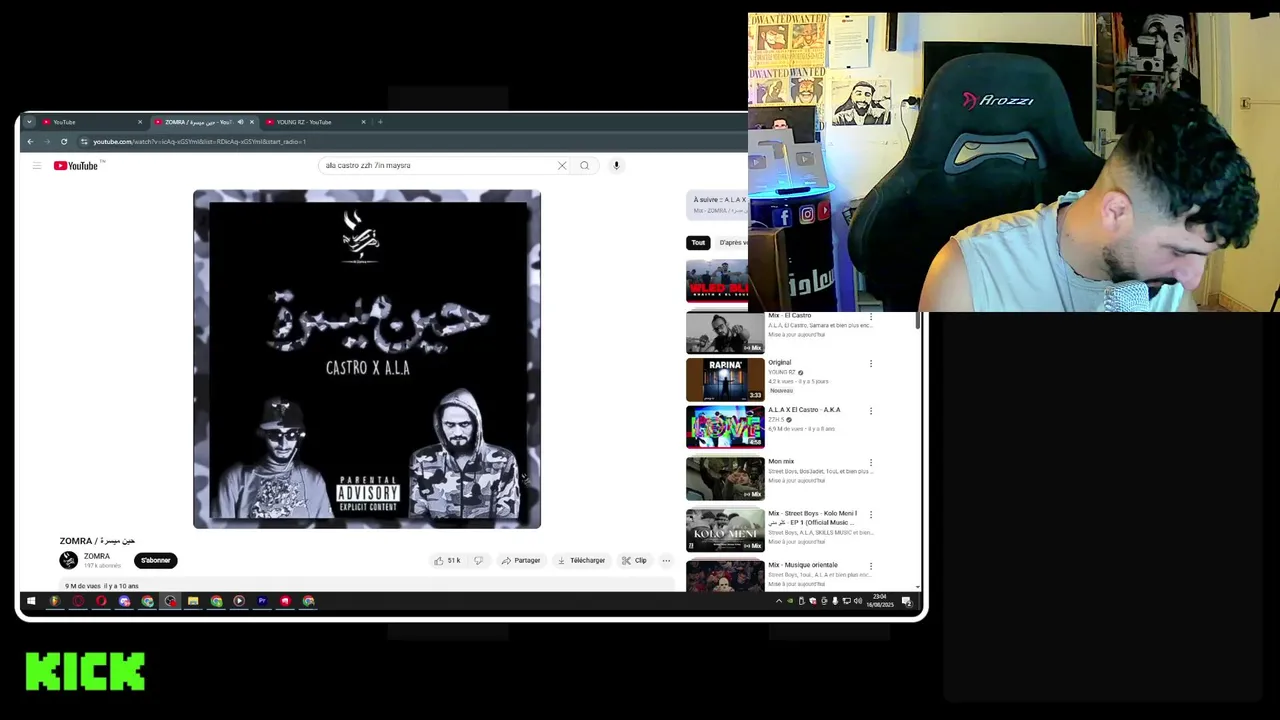Open more actions ellipsis under video

(x=666, y=561)
